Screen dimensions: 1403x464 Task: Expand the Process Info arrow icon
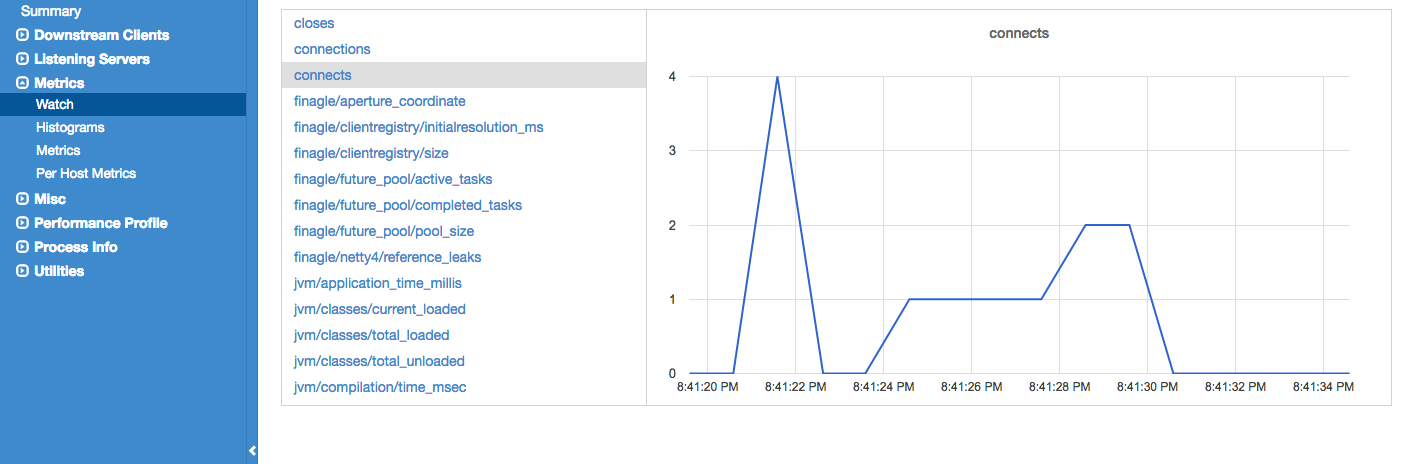coord(23,247)
